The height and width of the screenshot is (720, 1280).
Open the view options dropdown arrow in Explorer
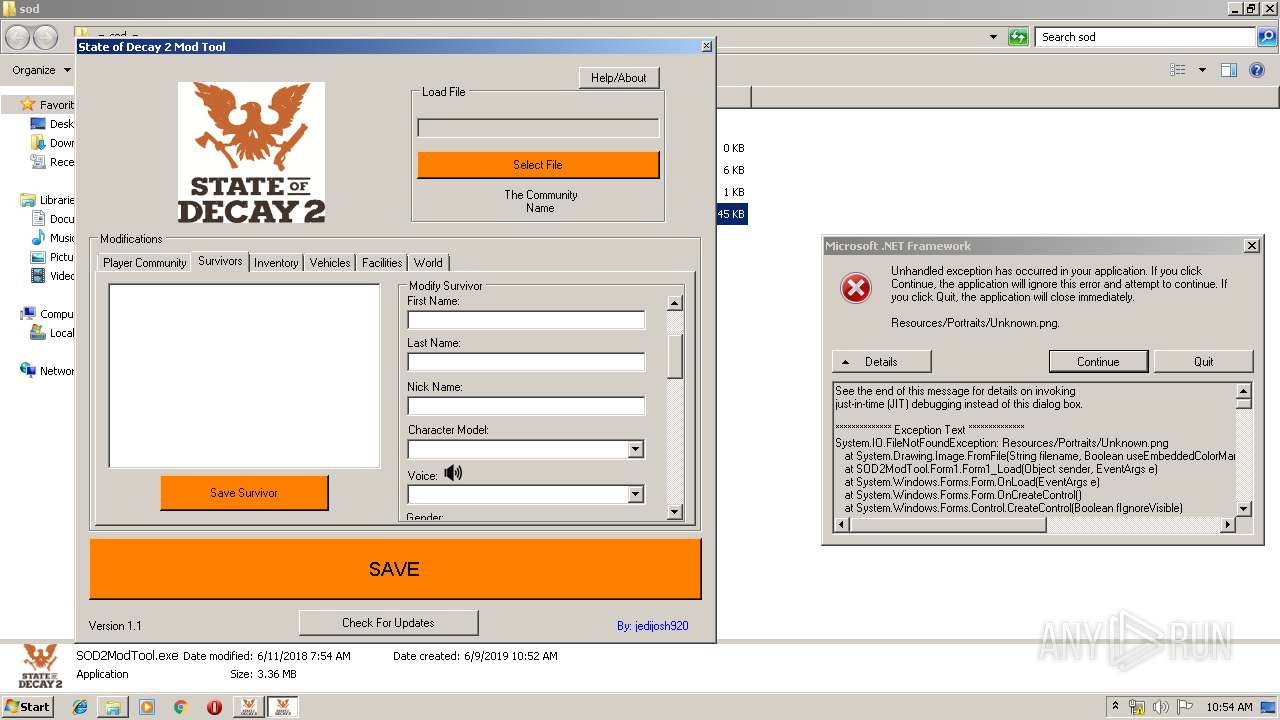[1202, 70]
